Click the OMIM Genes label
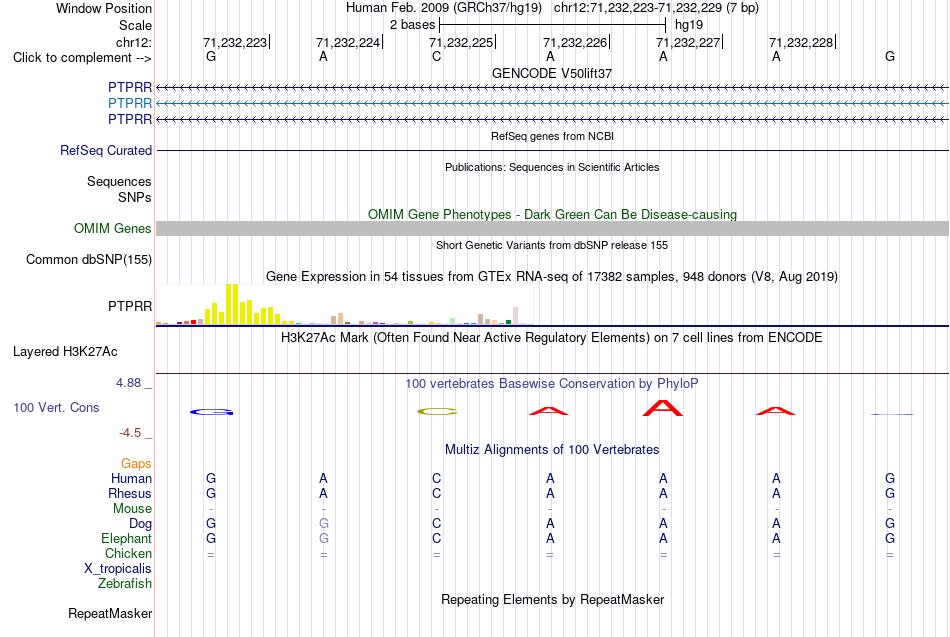The height and width of the screenshot is (637, 950). tap(112, 228)
